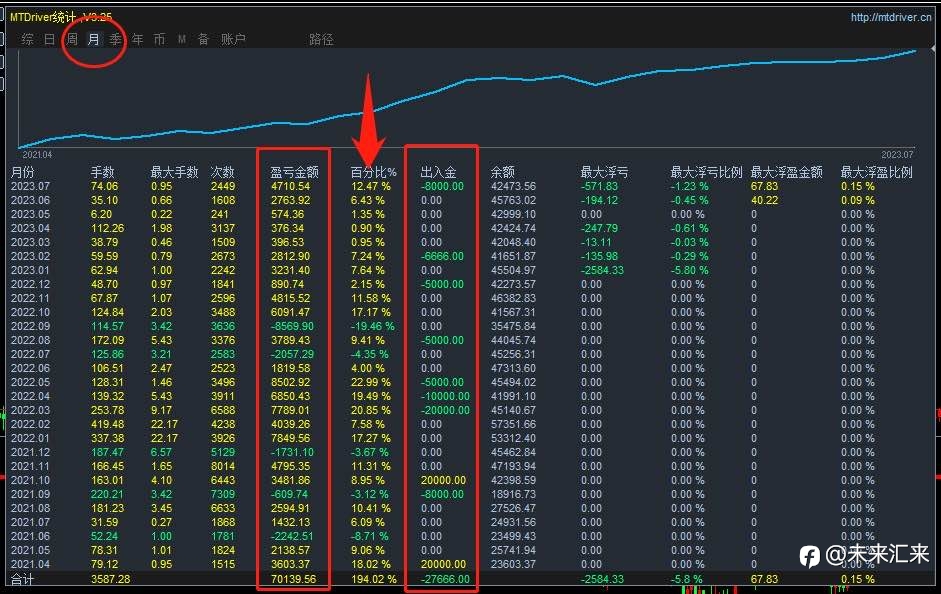Click the 最大浮盈比例 column header
This screenshot has height=594, width=941.
coord(876,172)
